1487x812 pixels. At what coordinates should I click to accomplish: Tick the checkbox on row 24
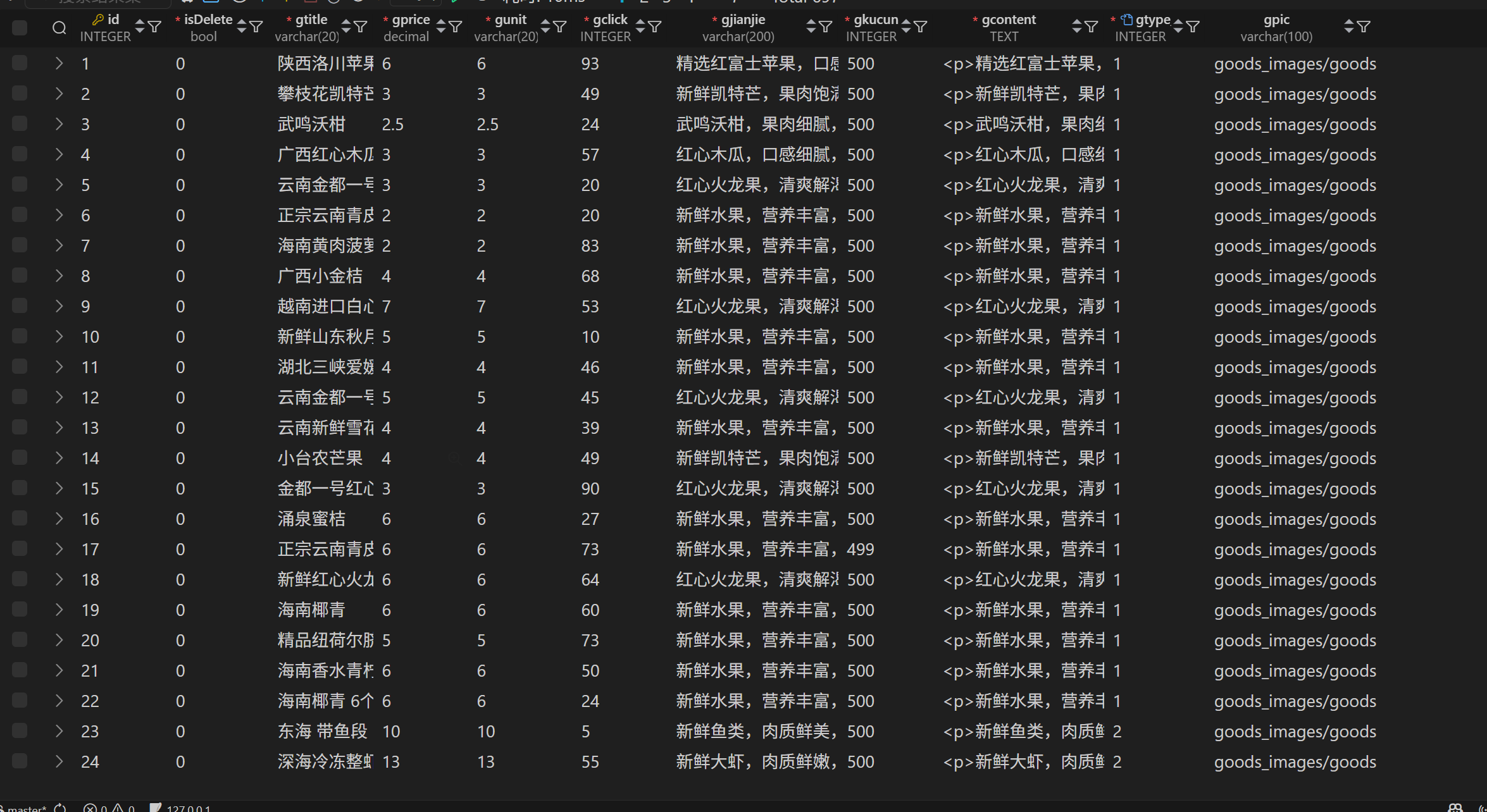point(20,761)
